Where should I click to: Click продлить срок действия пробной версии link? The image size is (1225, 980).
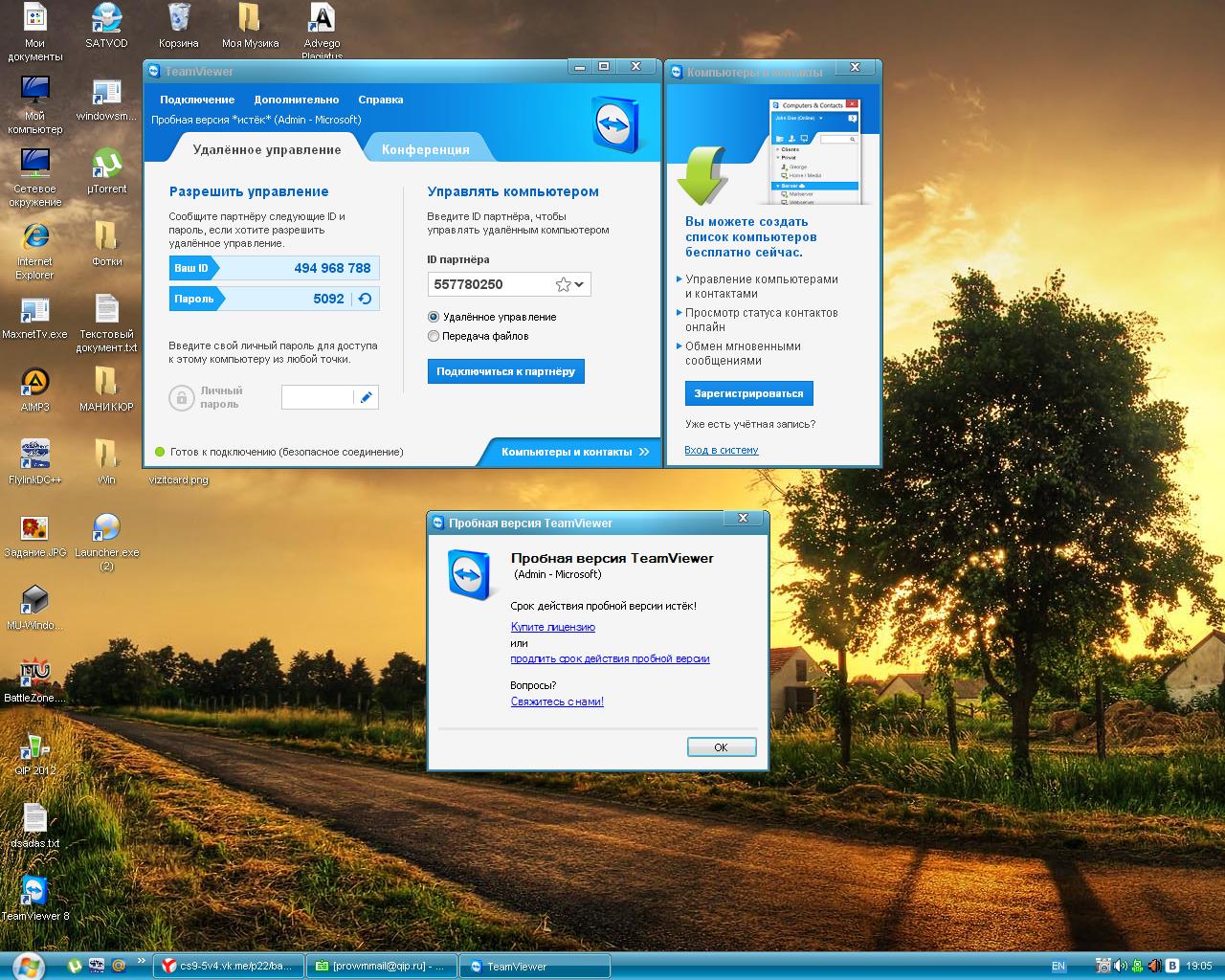611,658
